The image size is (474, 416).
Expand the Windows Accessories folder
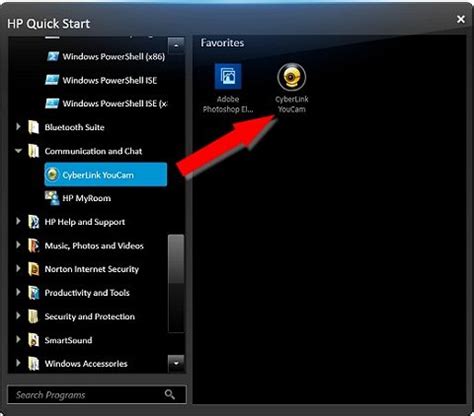pos(18,363)
